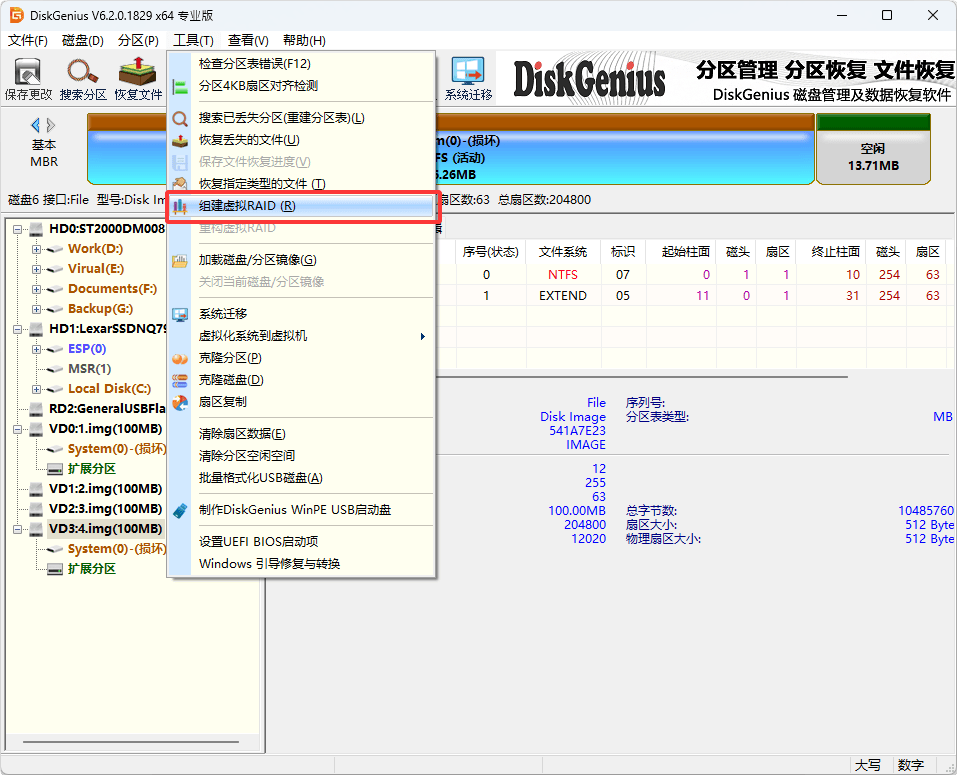Collapse the HD1:LexarSSD disk node
The image size is (957, 775).
pyautogui.click(x=18, y=330)
